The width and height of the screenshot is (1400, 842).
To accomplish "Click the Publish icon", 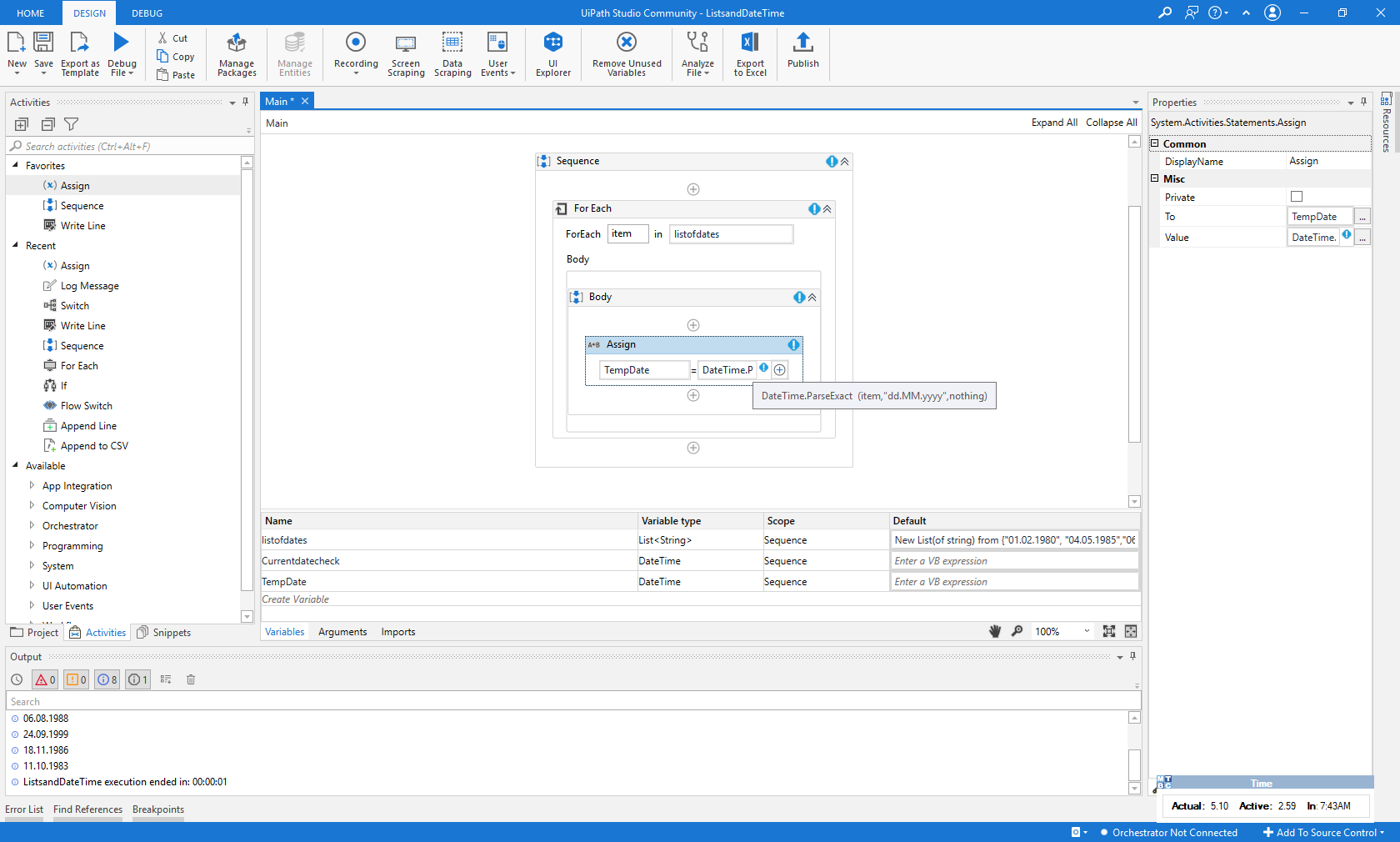I will click(x=802, y=43).
